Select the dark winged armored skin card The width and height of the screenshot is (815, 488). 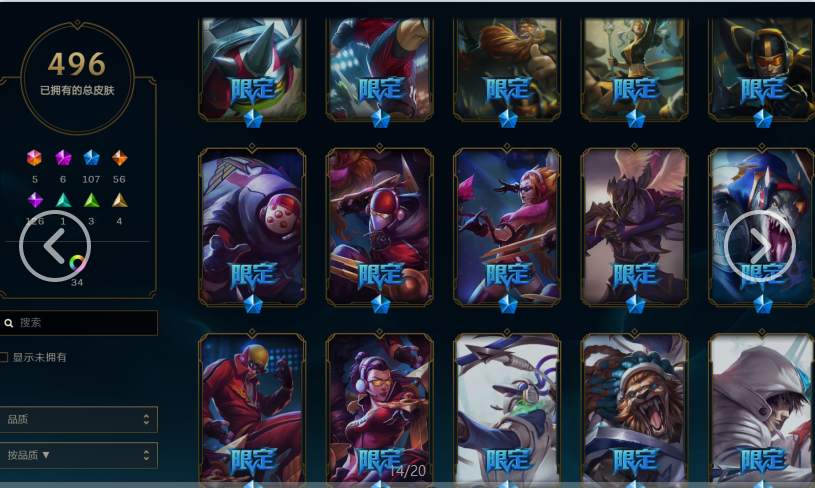(x=634, y=227)
